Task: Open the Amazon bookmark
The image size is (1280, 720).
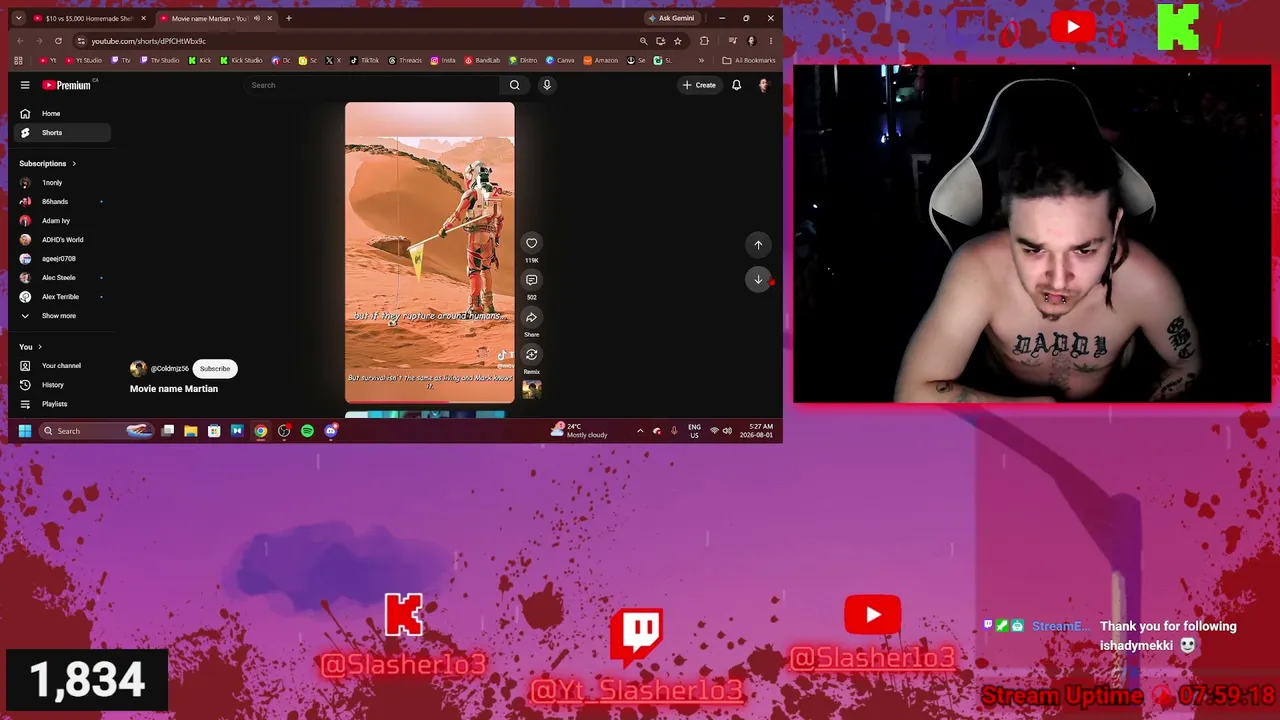Action: click(601, 60)
